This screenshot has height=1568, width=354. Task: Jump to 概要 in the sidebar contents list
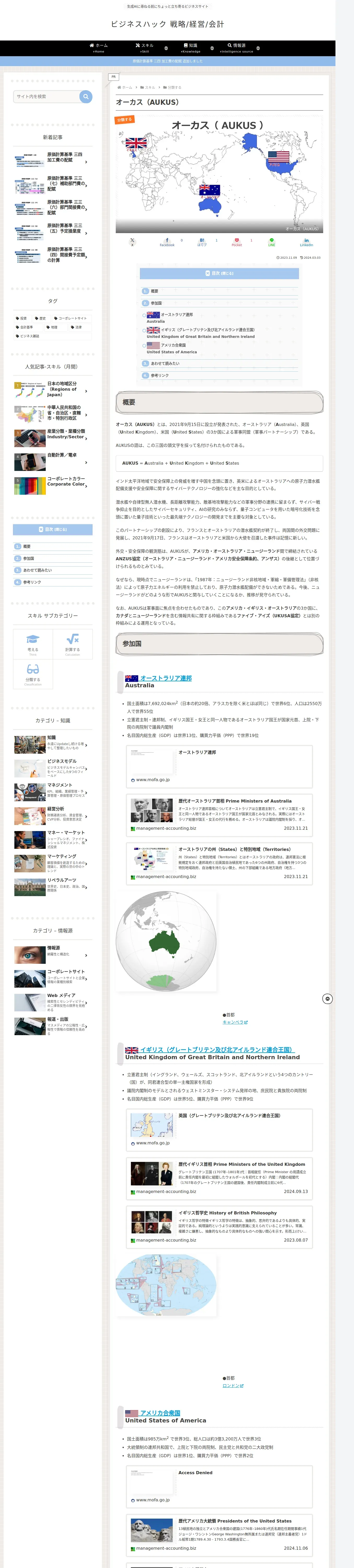coord(27,547)
